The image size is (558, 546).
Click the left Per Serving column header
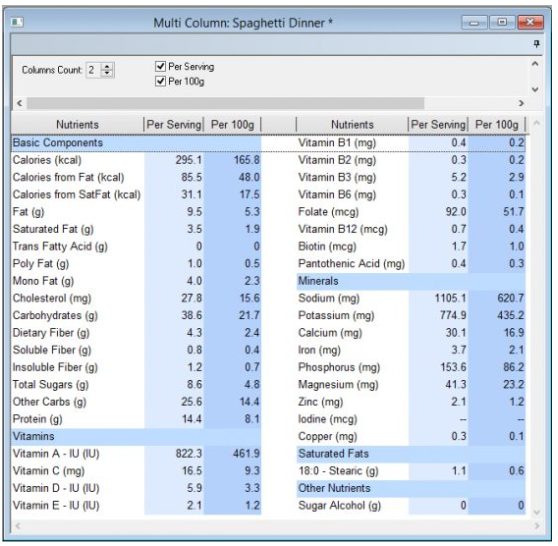tap(174, 125)
